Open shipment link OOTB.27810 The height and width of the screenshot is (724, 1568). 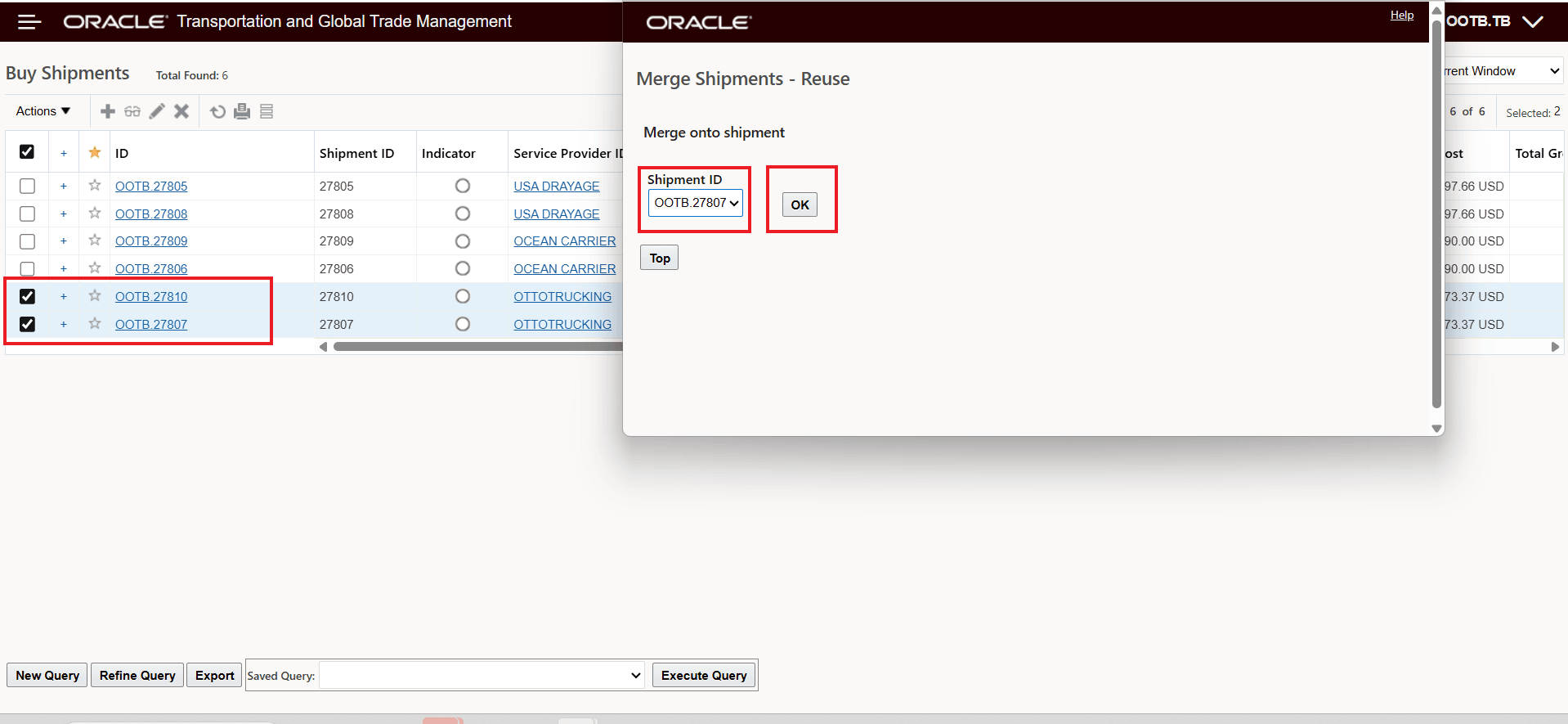tap(151, 297)
